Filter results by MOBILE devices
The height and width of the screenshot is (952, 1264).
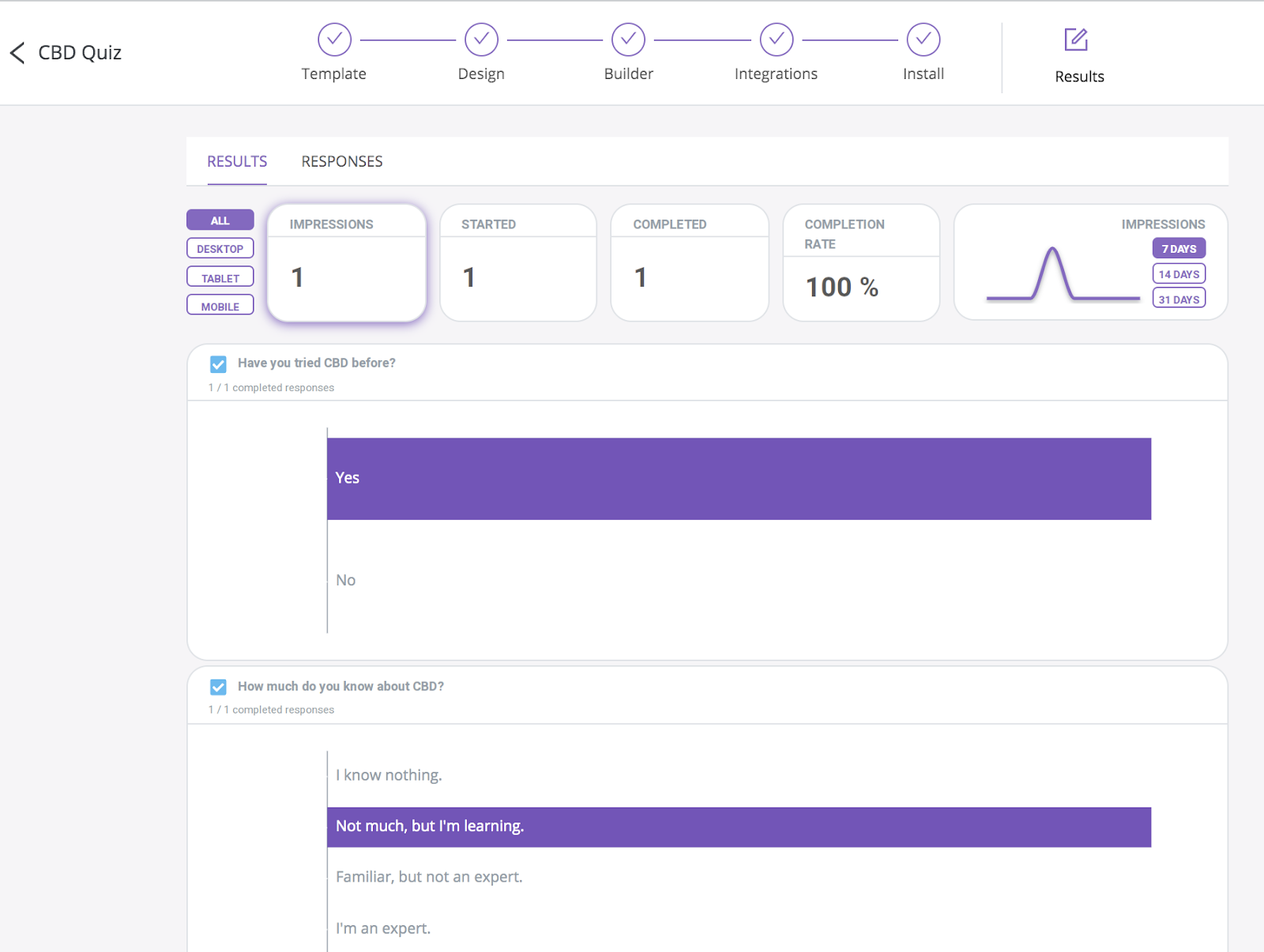click(x=220, y=305)
